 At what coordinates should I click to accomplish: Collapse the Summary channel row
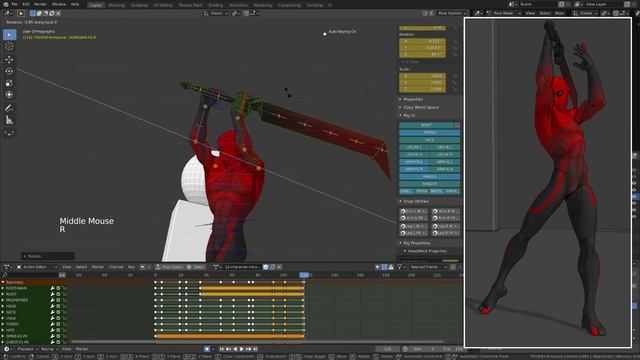click(3, 282)
